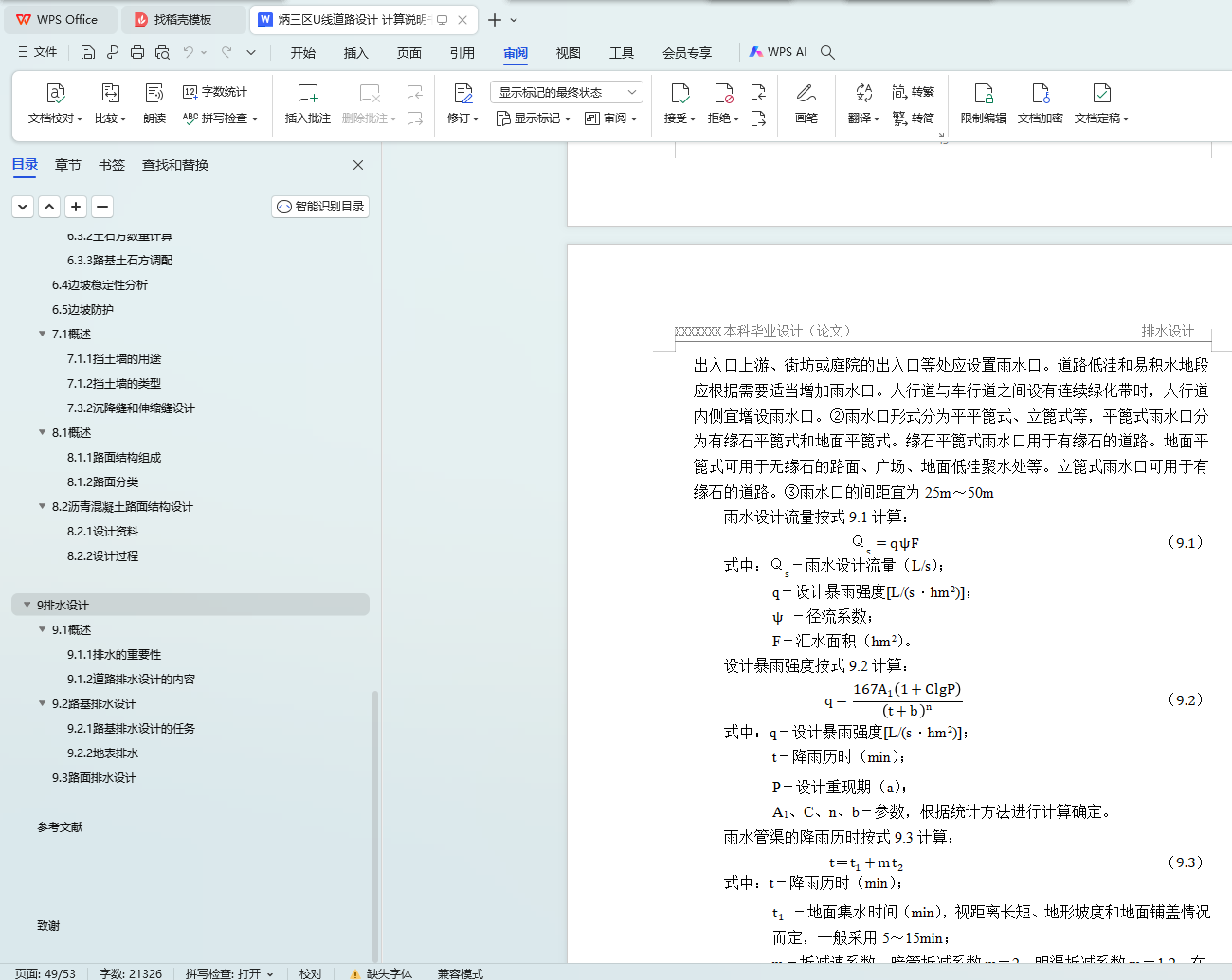Click the 拒绝 reject change icon
Viewport: 1232px width, 980px height.
pyautogui.click(x=724, y=93)
